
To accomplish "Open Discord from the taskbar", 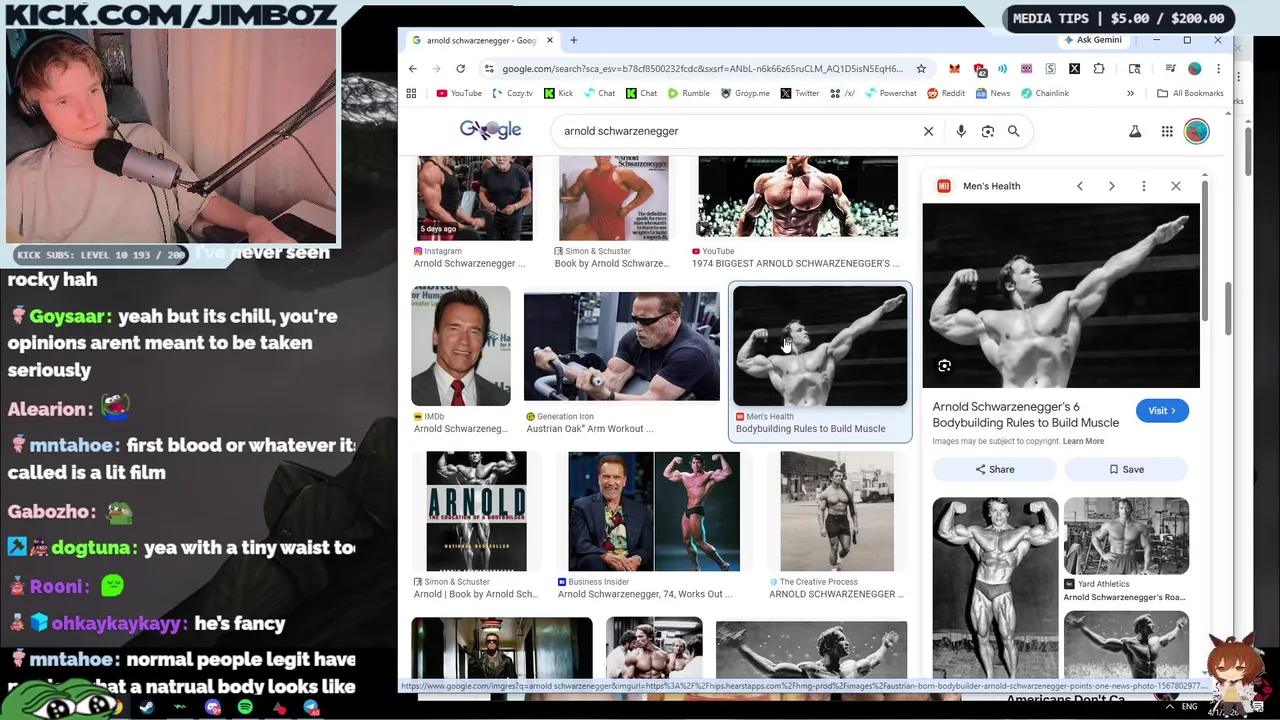I will 212,707.
